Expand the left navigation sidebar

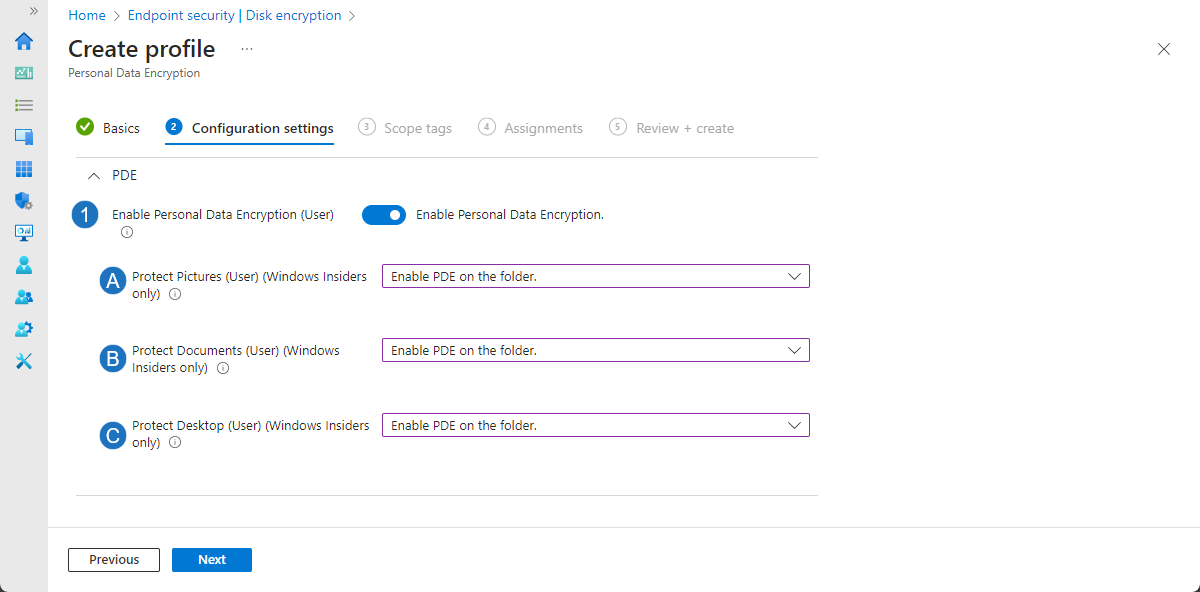coord(33,10)
